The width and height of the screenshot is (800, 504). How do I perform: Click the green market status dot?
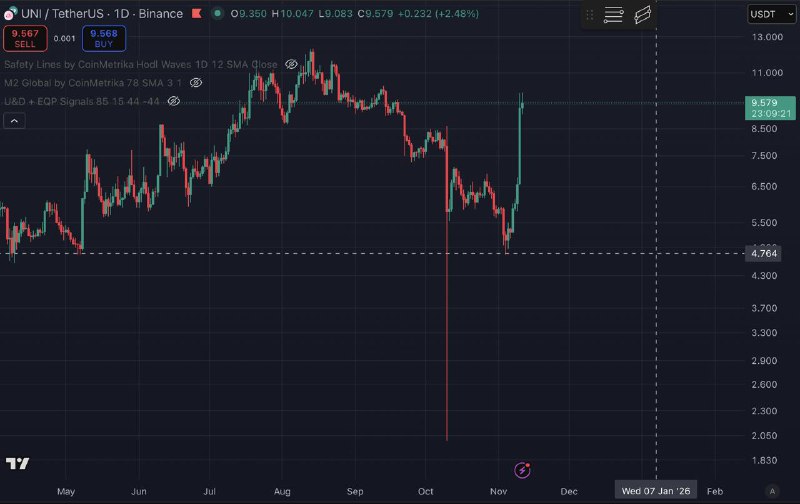pyautogui.click(x=216, y=14)
